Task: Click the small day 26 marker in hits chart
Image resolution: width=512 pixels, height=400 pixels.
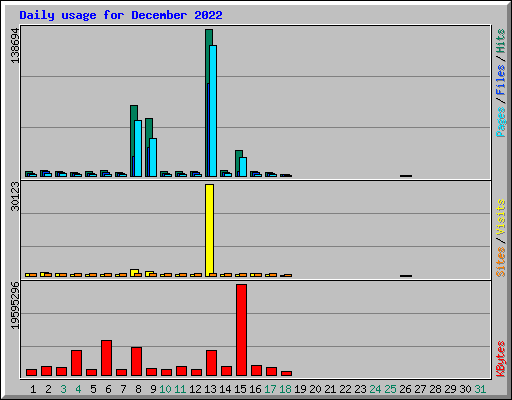Action: click(x=406, y=176)
